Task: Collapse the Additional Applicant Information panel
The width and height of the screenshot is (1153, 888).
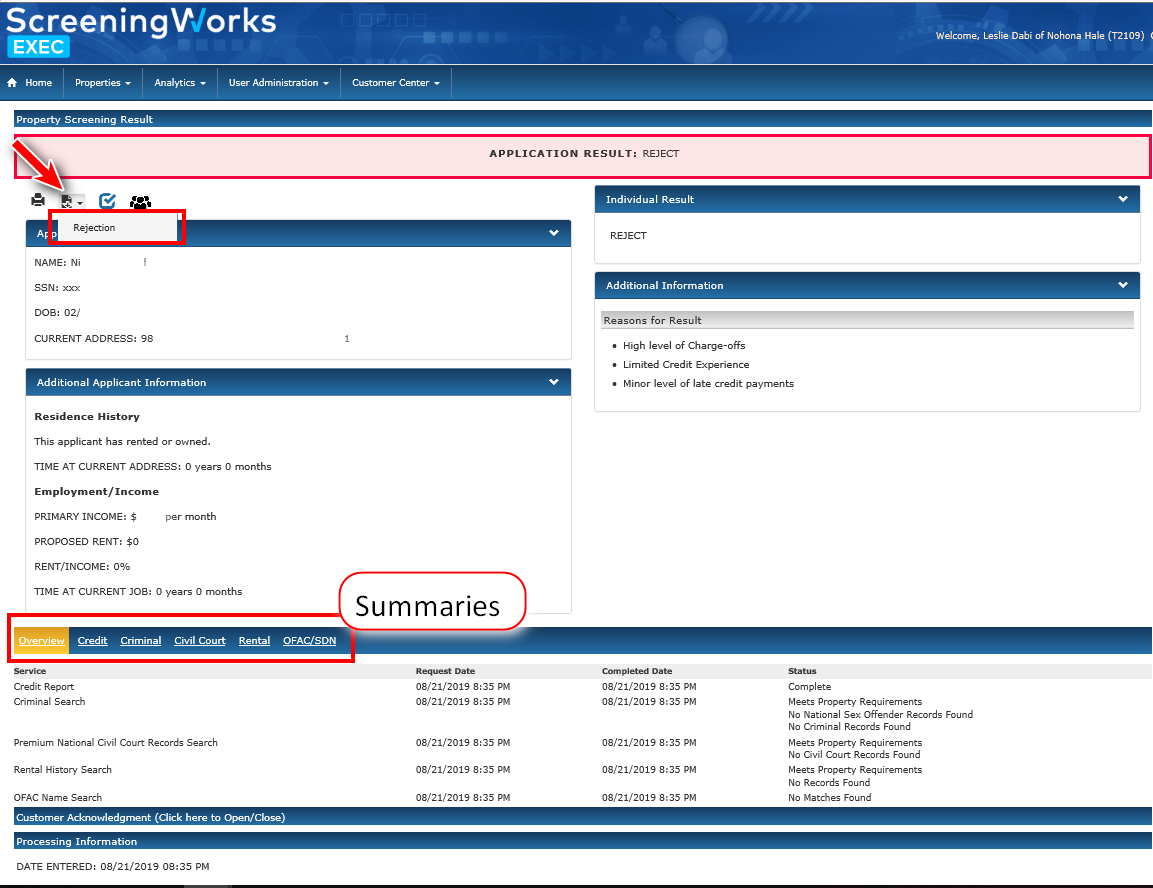Action: 554,382
